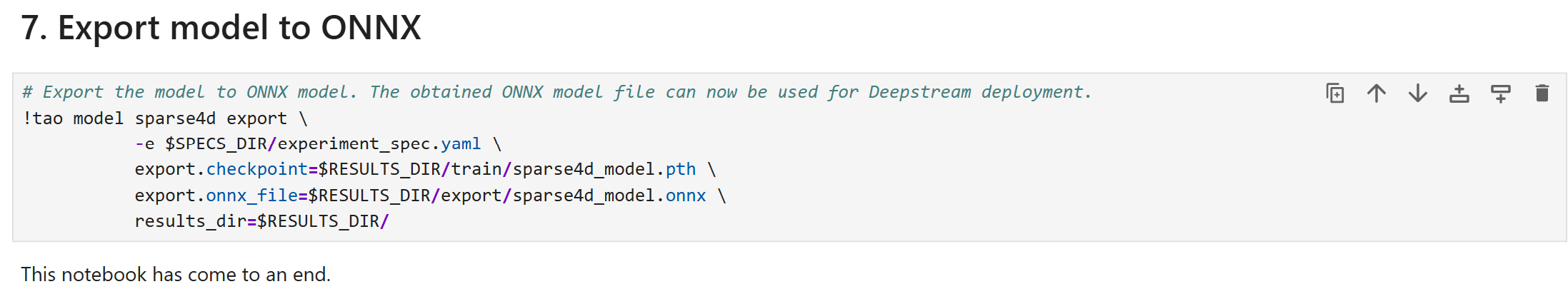
Task: Place cursor on the "results_dir=$RESULTS_DIR/" line
Action: click(261, 221)
